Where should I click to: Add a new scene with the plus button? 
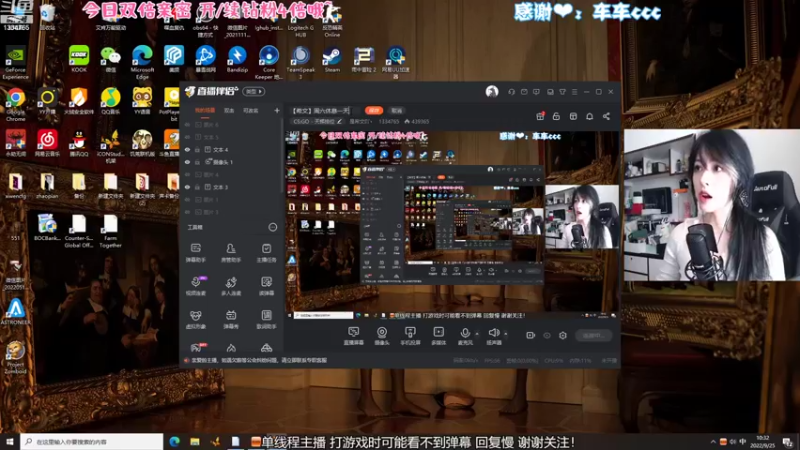tap(277, 110)
